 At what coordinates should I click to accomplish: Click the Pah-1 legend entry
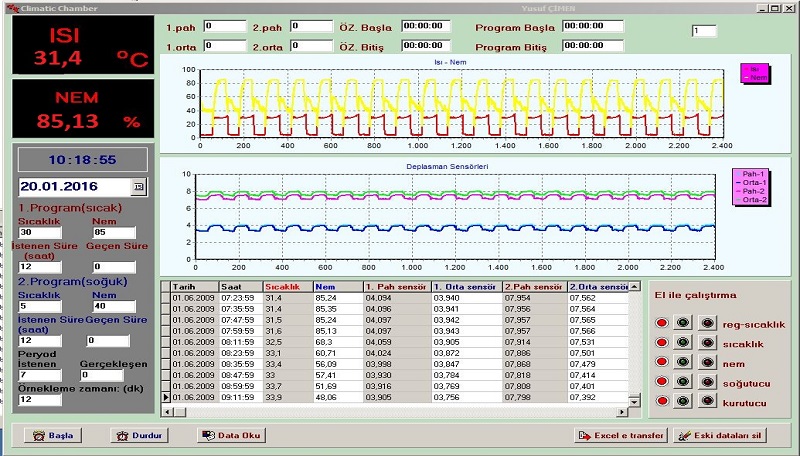coord(751,174)
